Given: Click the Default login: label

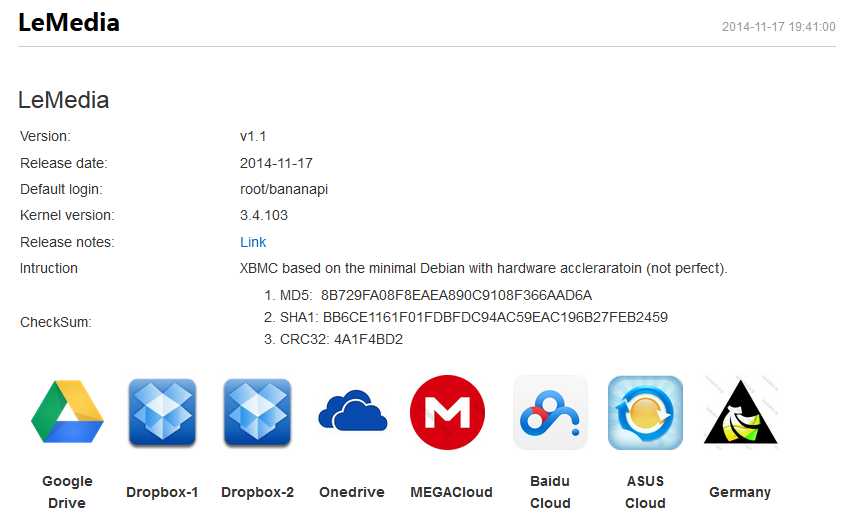Looking at the screenshot, I should coord(61,189).
